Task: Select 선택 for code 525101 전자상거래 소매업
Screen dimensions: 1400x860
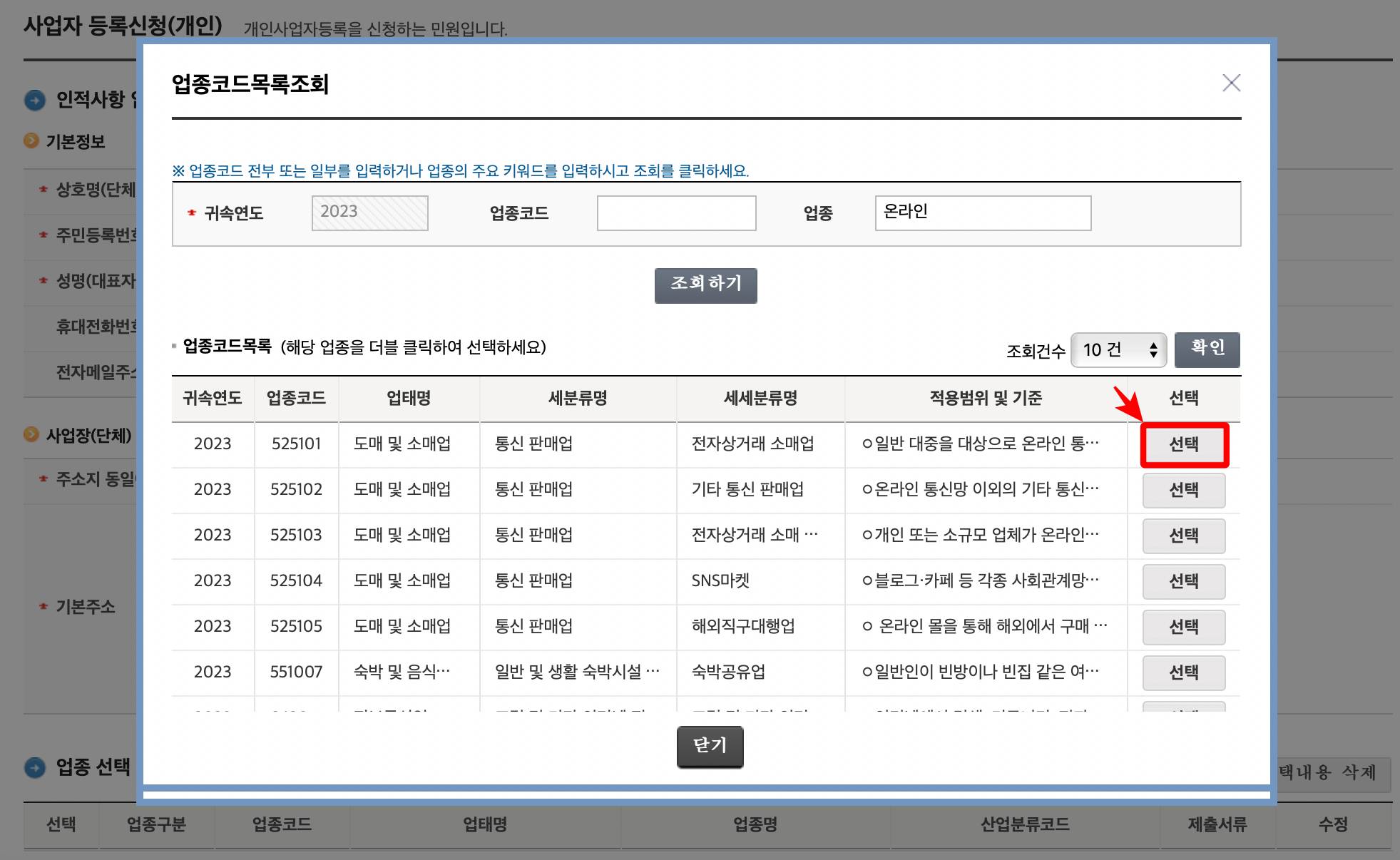Action: (x=1184, y=444)
